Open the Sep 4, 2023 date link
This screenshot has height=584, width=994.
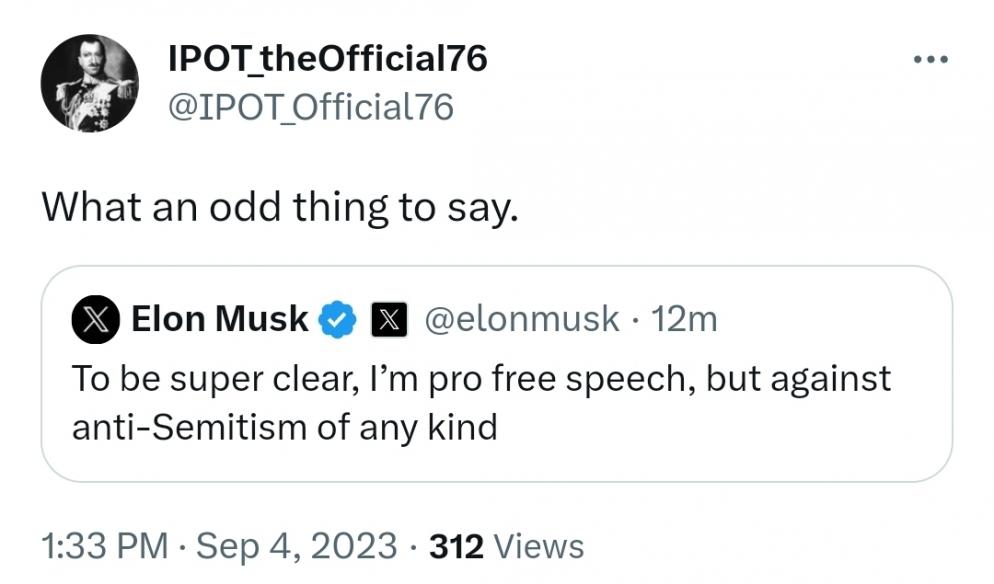pyautogui.click(x=297, y=546)
